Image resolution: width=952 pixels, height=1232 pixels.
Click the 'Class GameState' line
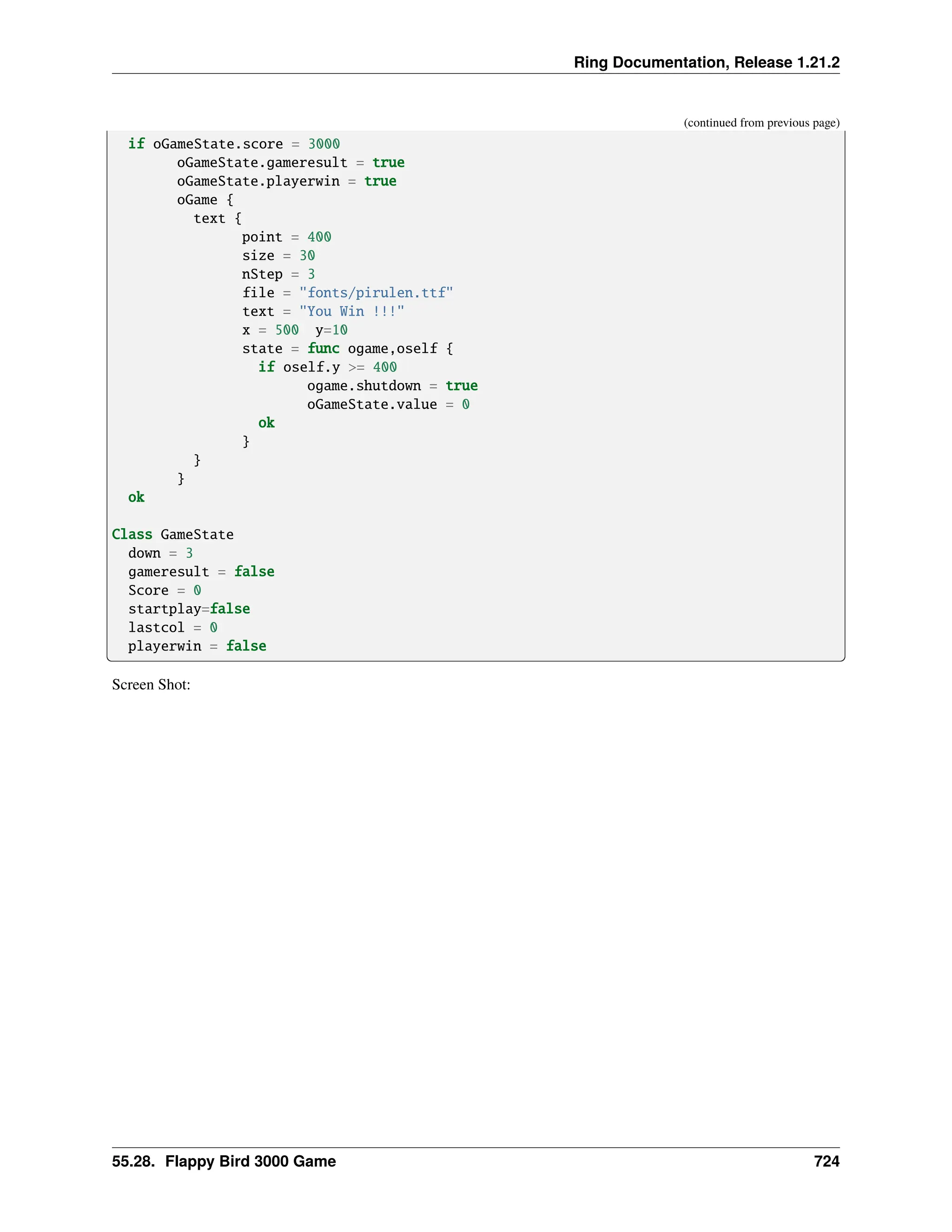[x=172, y=534]
